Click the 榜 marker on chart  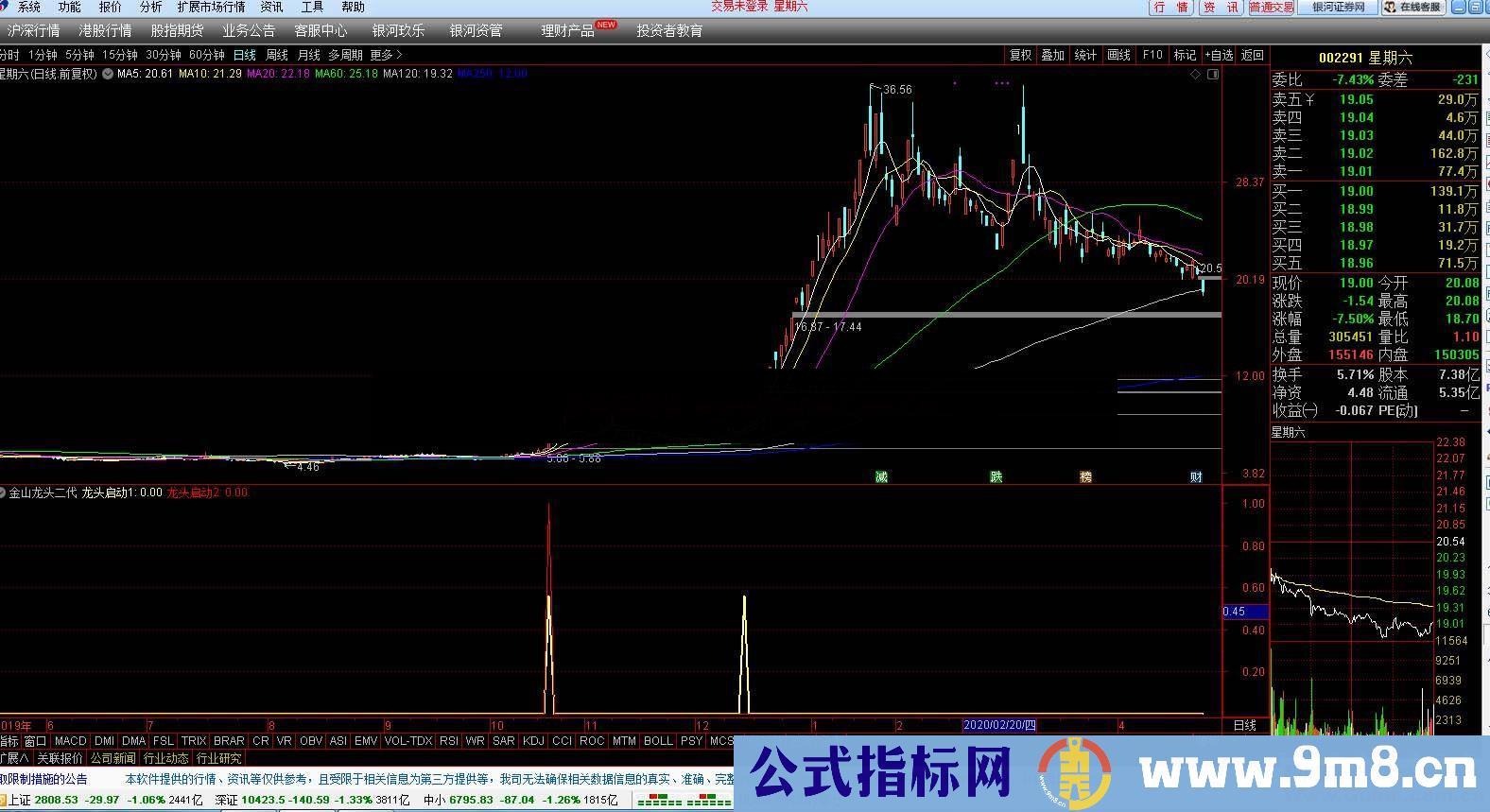coord(1085,476)
